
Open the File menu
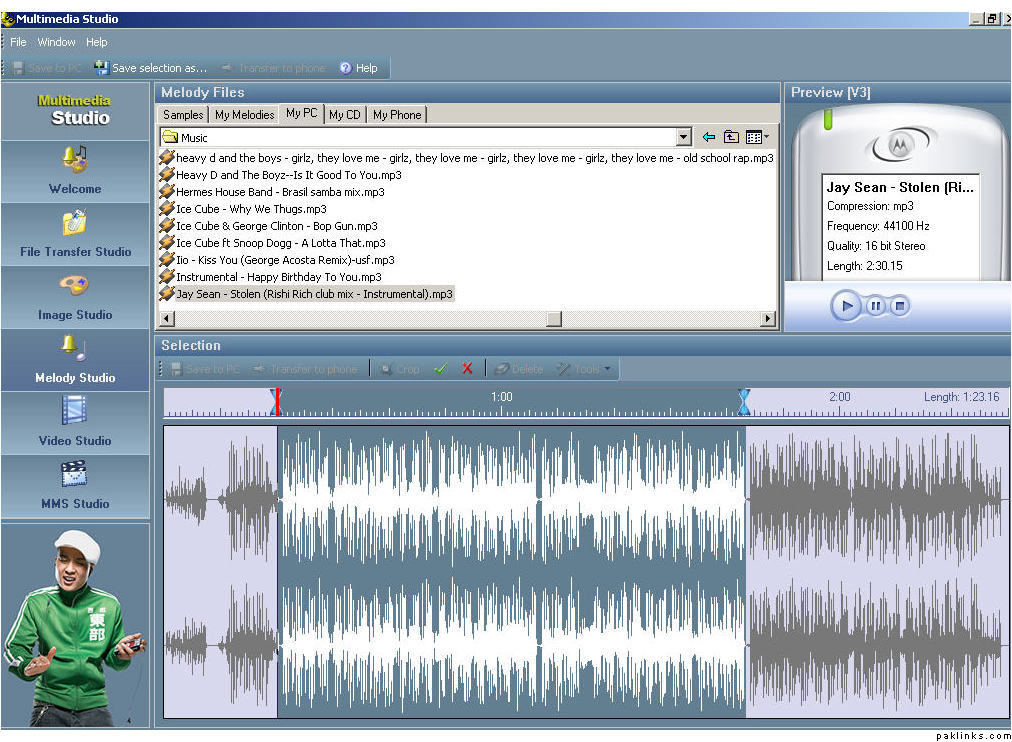18,42
